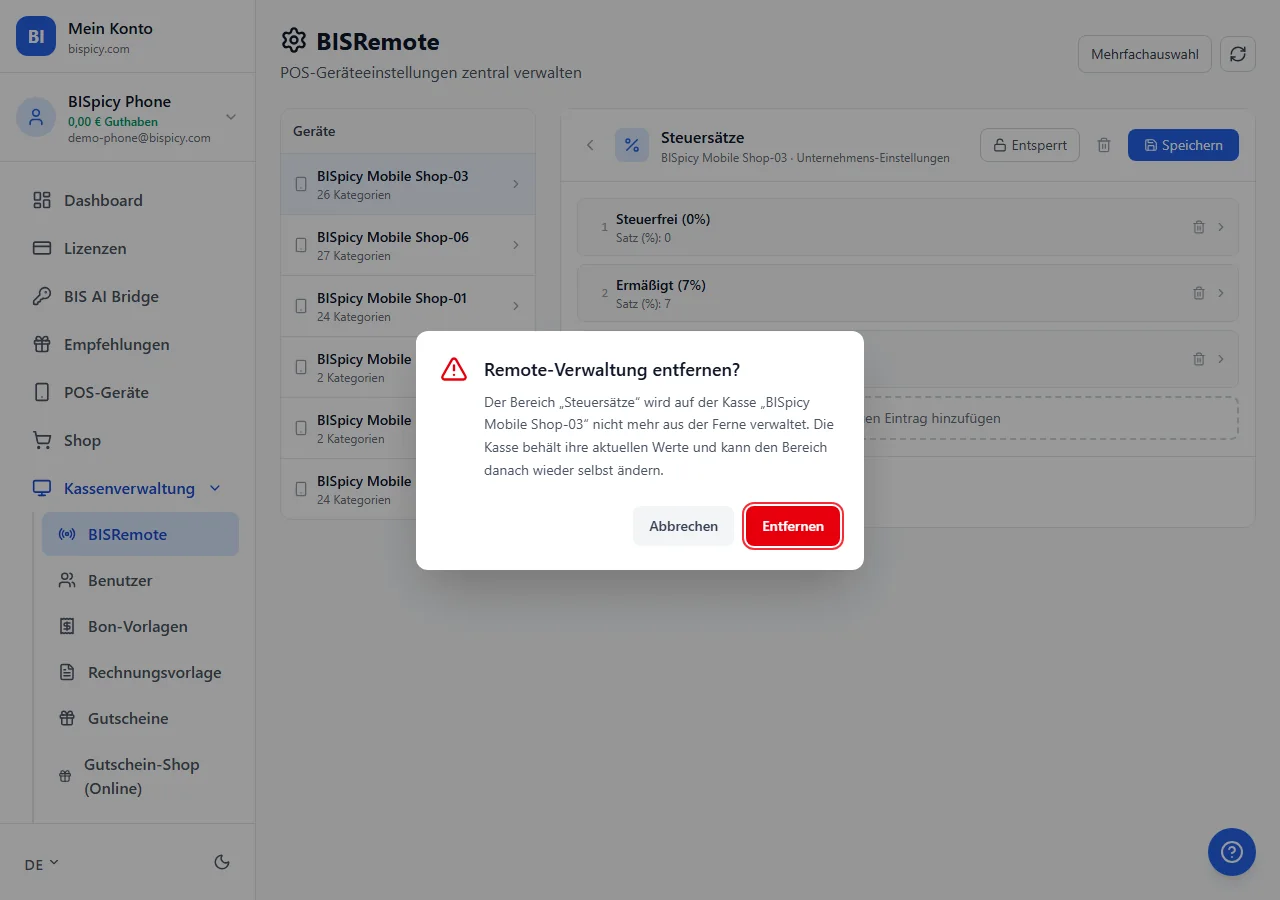1280x900 pixels.
Task: Click the Benutzer users icon
Action: coord(67,580)
